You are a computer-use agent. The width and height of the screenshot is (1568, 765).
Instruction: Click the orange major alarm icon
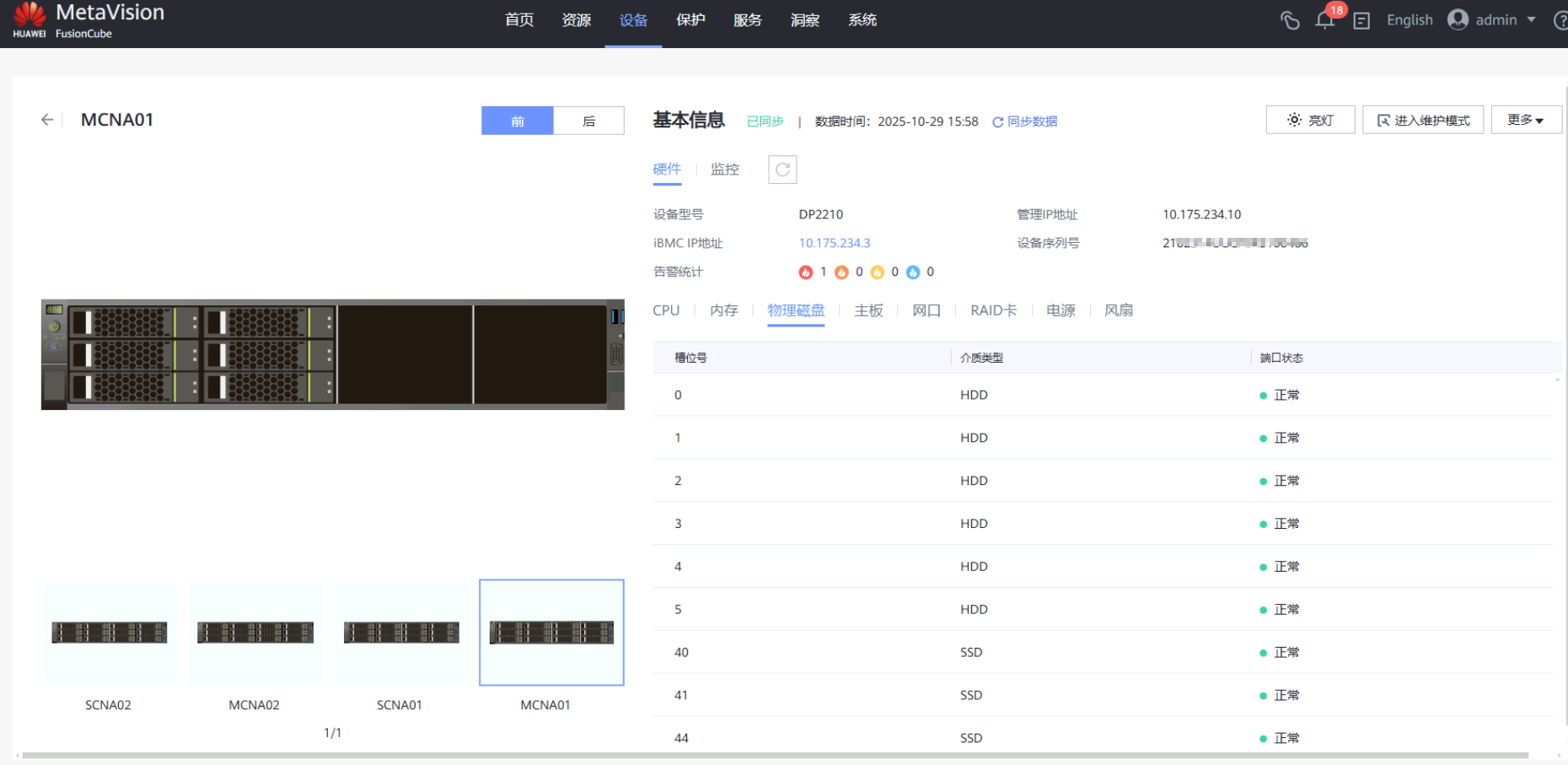click(x=841, y=272)
